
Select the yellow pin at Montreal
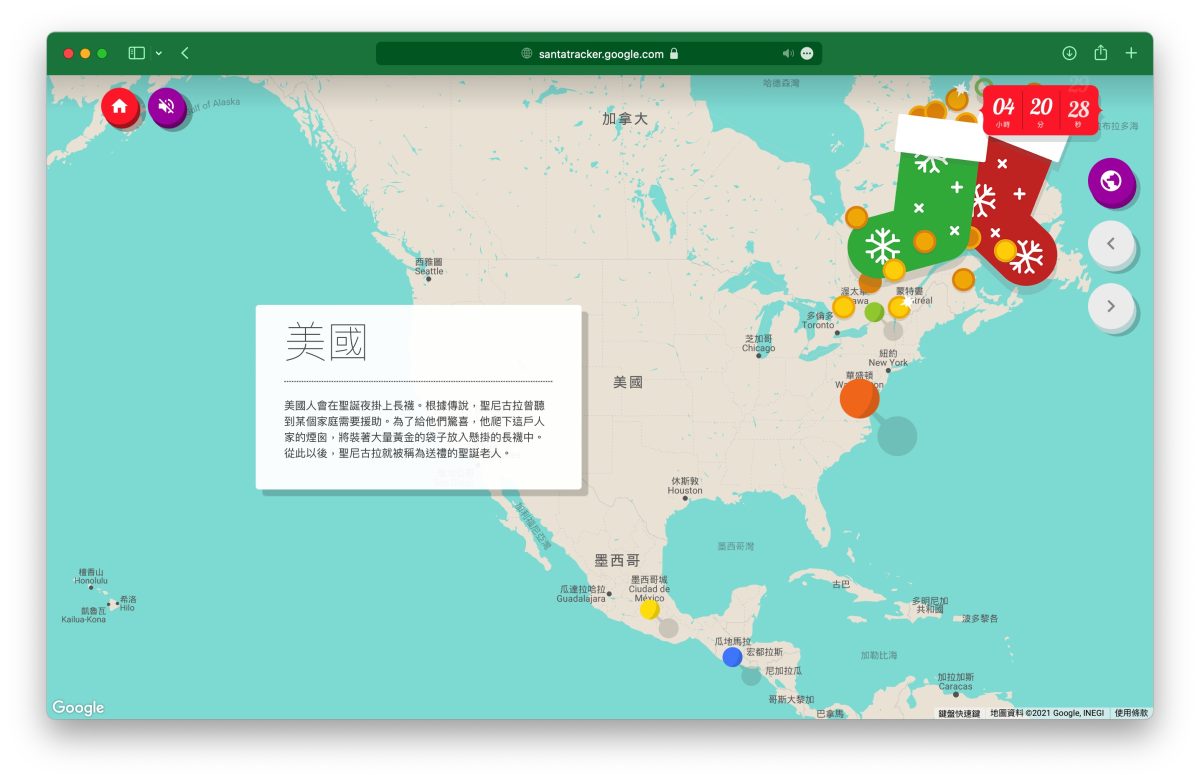point(899,307)
